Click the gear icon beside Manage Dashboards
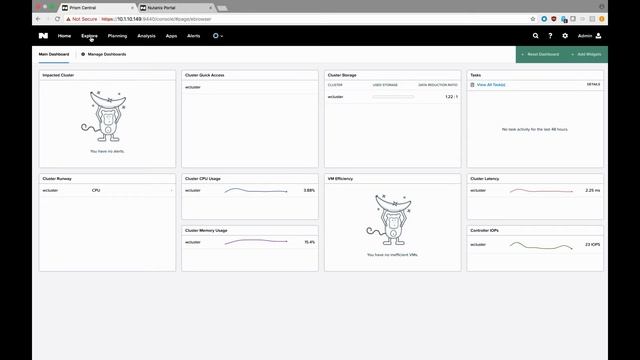 coord(83,54)
